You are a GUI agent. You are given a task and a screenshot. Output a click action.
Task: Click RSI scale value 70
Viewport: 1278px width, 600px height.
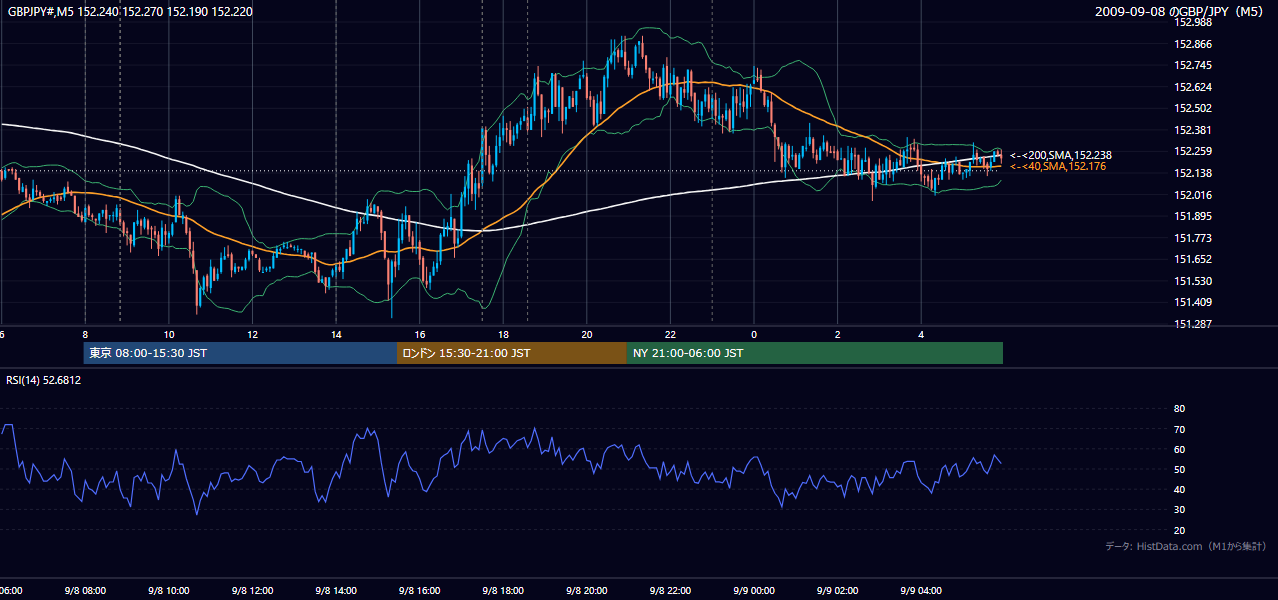pyautogui.click(x=1179, y=429)
